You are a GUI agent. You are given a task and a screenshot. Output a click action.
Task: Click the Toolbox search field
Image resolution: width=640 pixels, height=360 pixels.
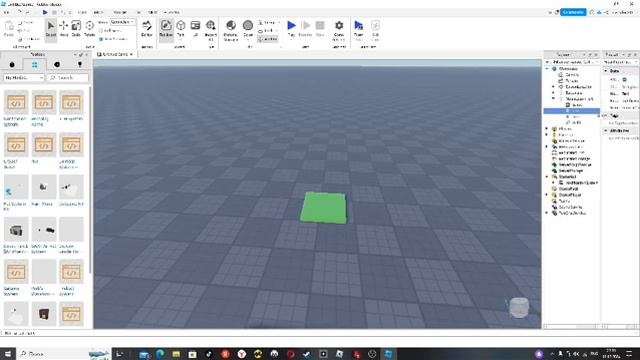pos(68,78)
